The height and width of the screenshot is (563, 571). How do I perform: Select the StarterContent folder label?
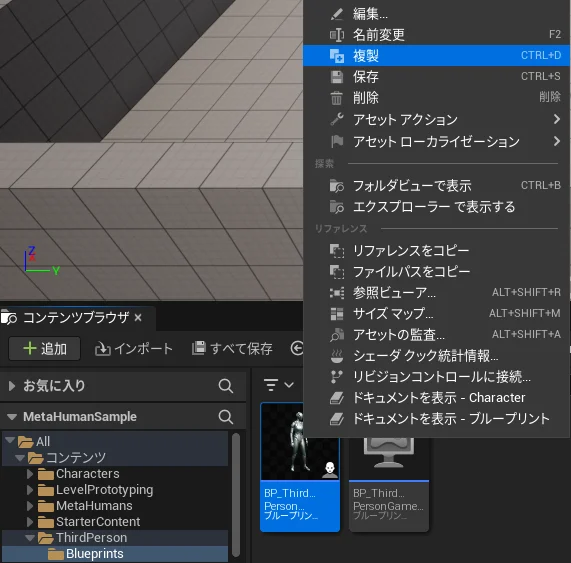click(98, 521)
